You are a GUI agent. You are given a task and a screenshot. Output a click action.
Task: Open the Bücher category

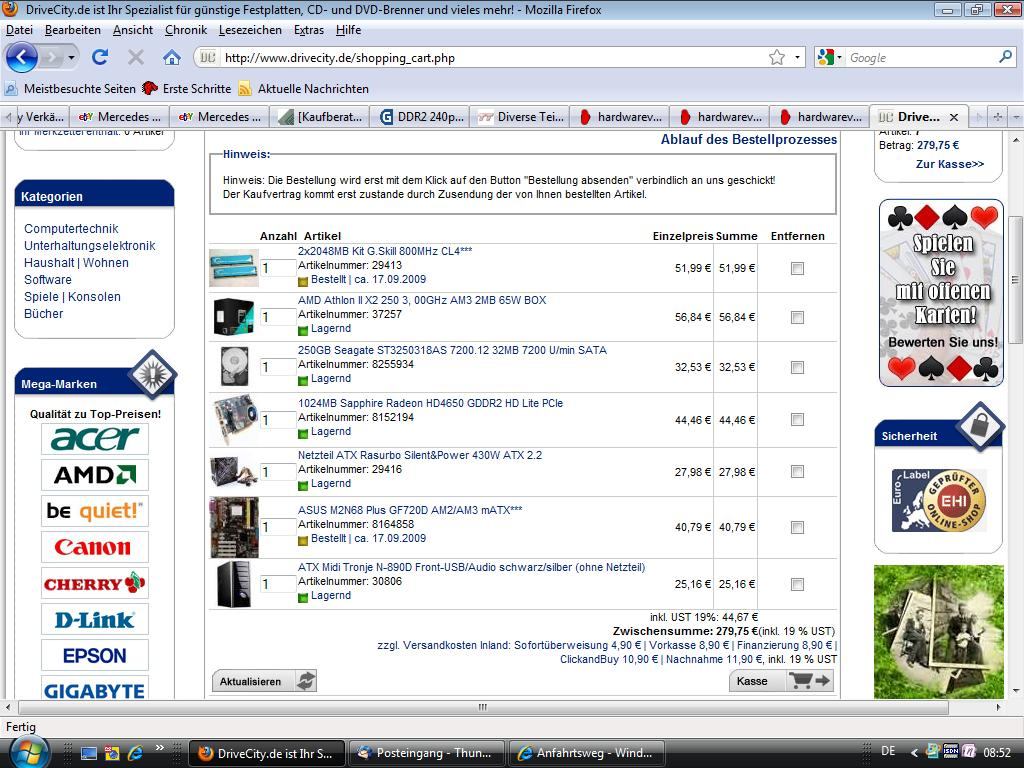coord(44,313)
